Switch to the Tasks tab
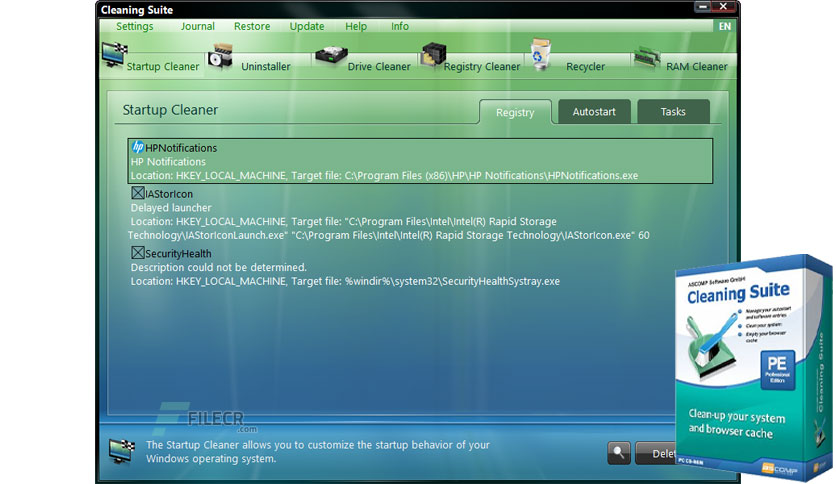 [x=673, y=111]
